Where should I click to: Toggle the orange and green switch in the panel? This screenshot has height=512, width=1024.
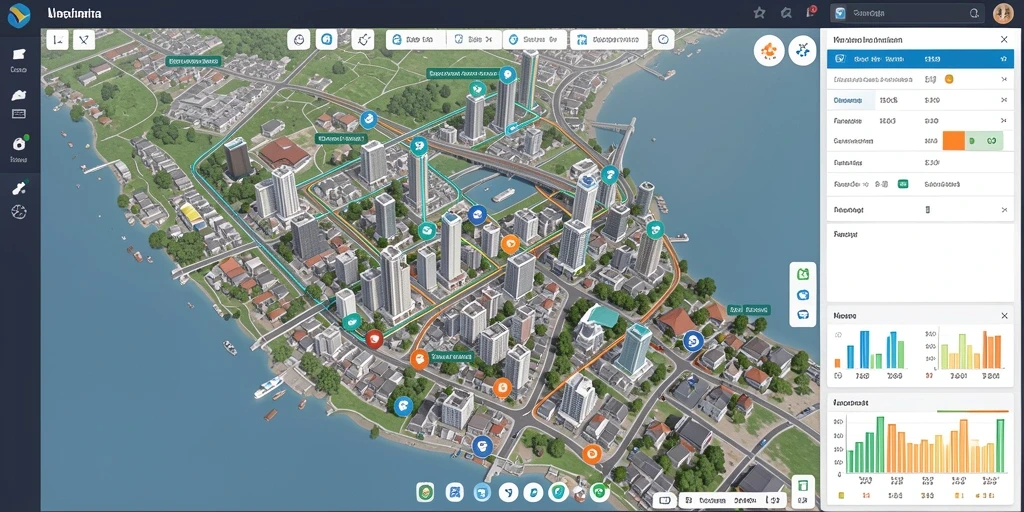point(973,140)
